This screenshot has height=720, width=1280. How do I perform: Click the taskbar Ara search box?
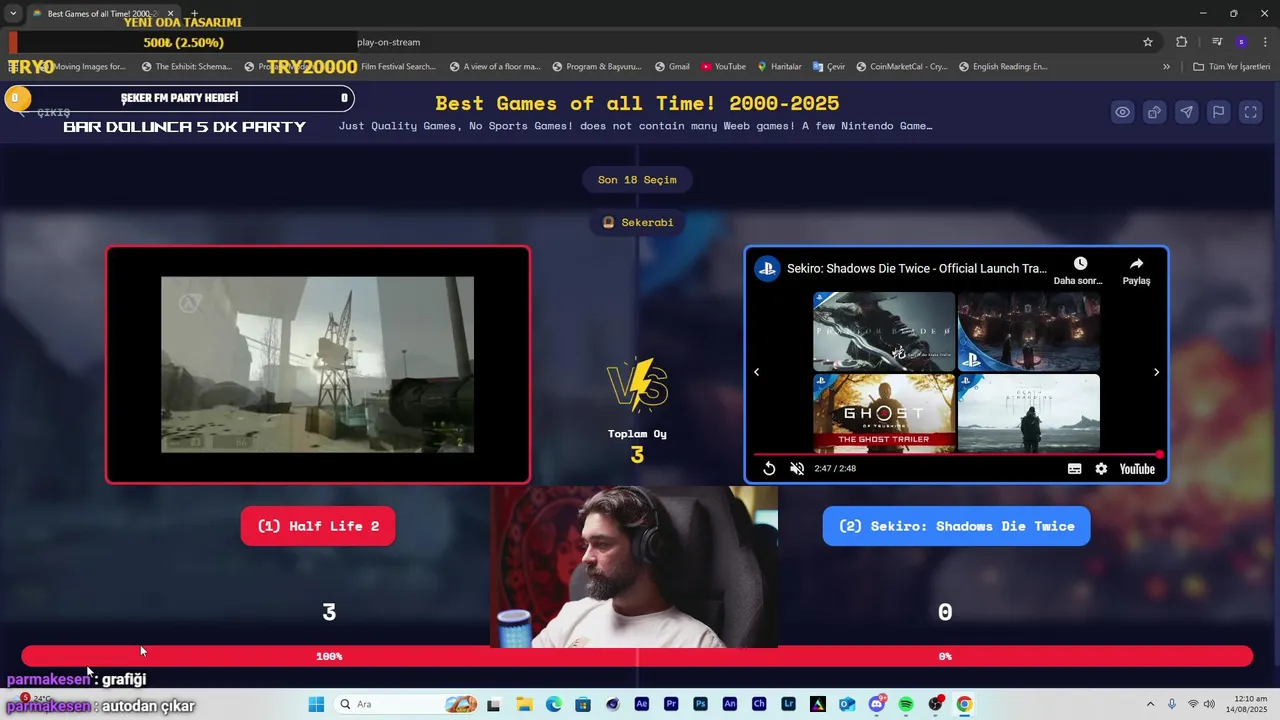point(405,704)
